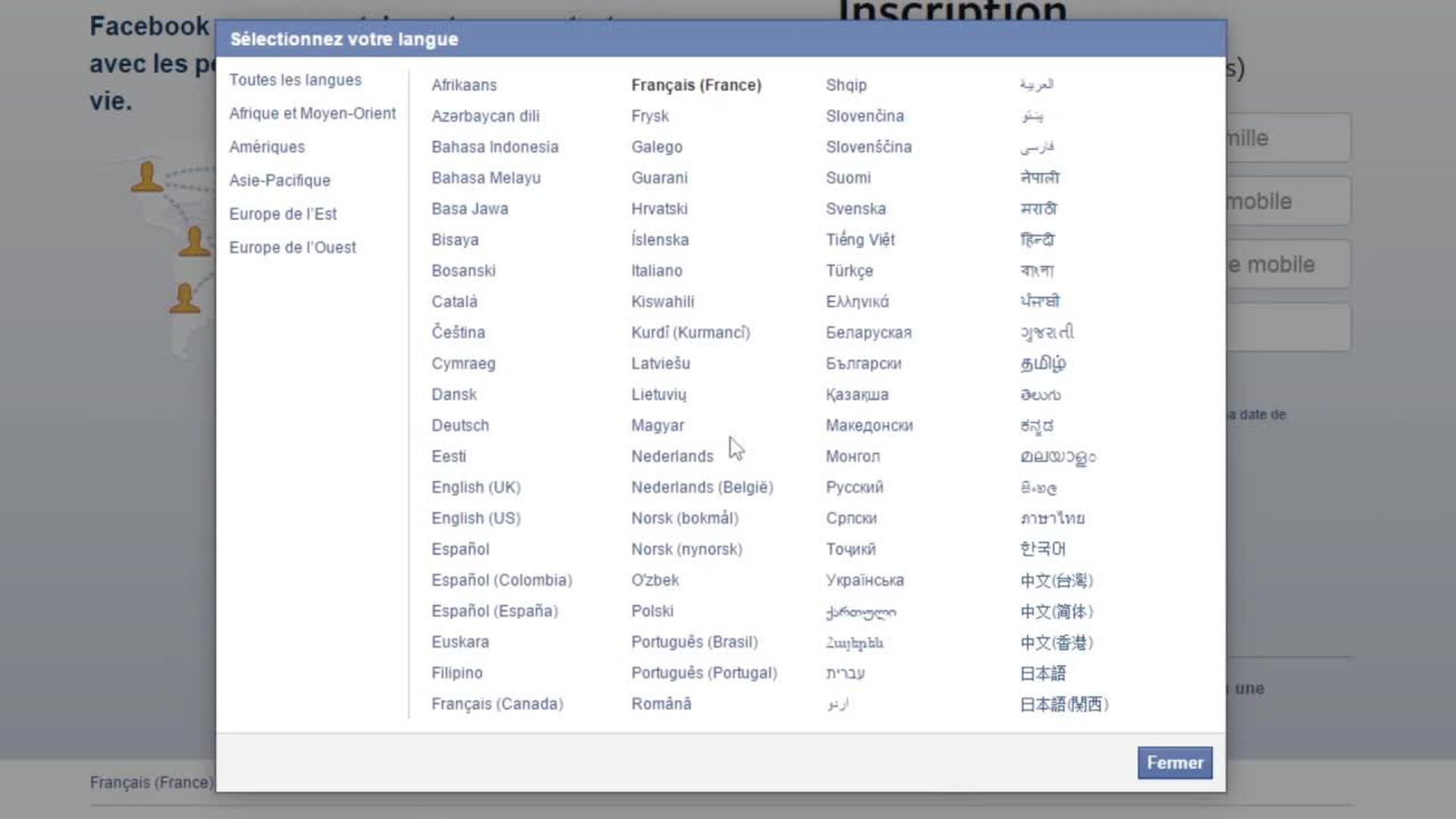Viewport: 1456px width, 819px height.
Task: Select the currently active Français (France) language
Action: point(695,85)
